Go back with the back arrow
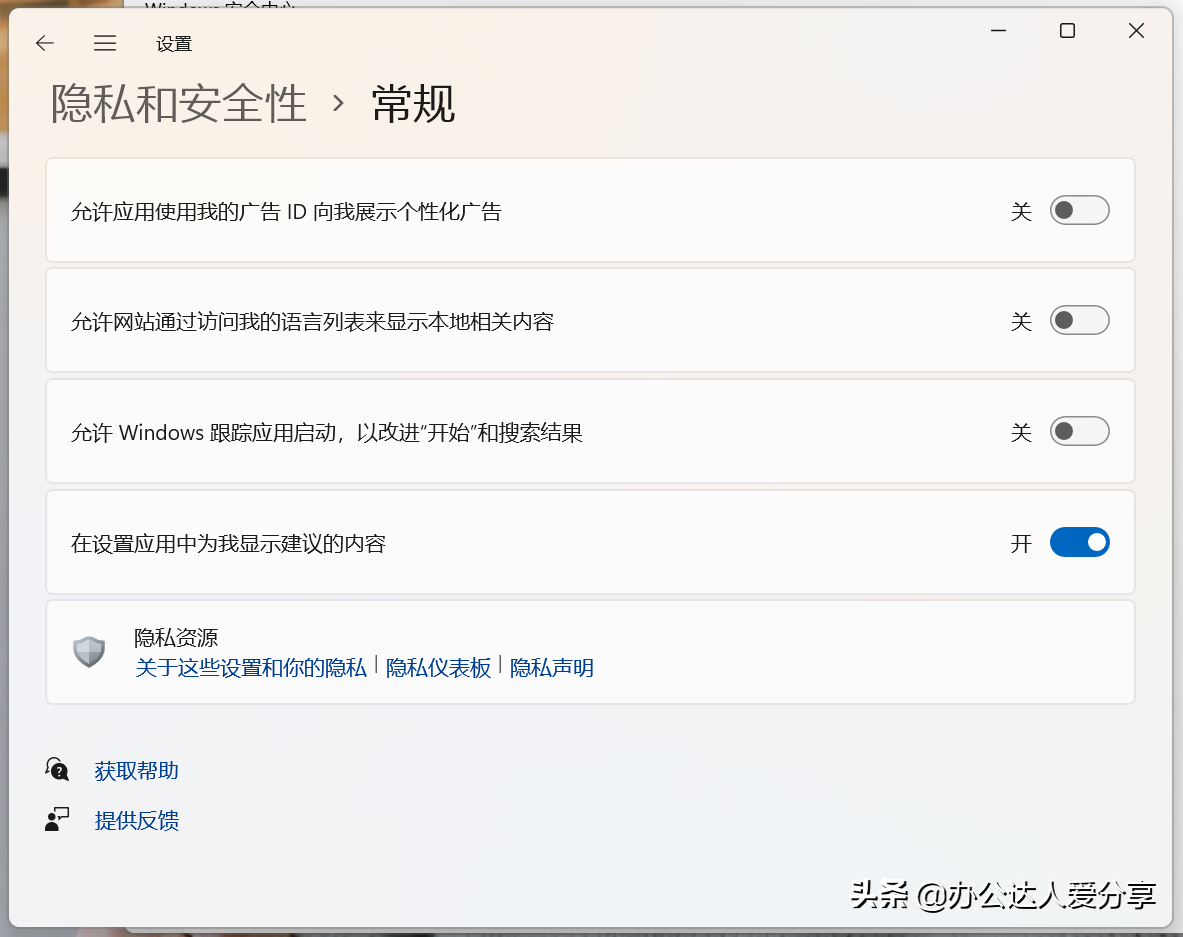 45,43
